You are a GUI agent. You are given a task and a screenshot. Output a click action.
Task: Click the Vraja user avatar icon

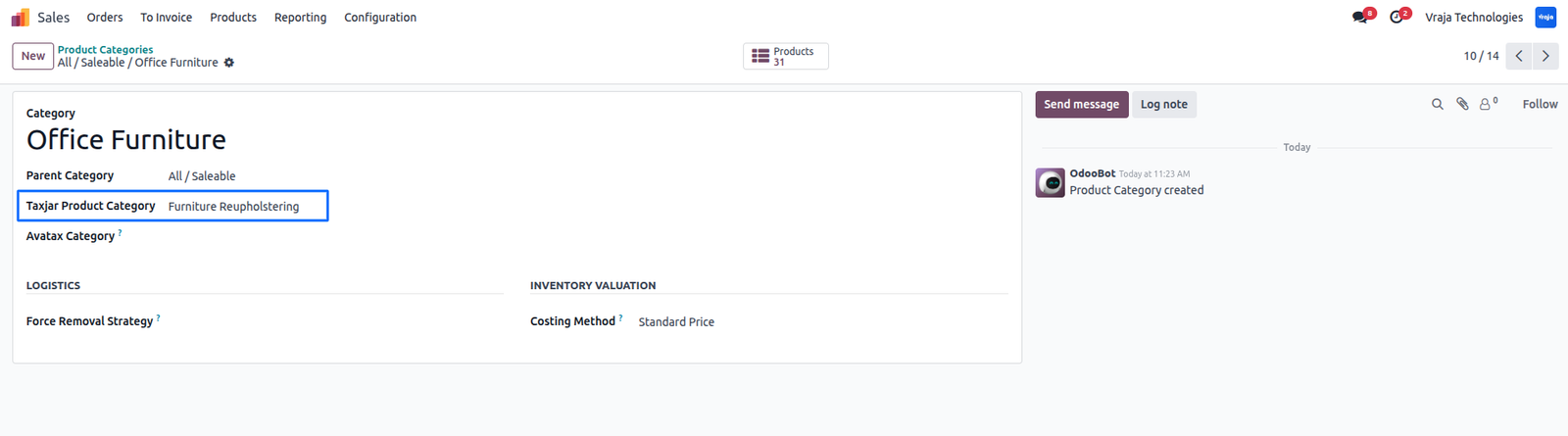pos(1545,18)
